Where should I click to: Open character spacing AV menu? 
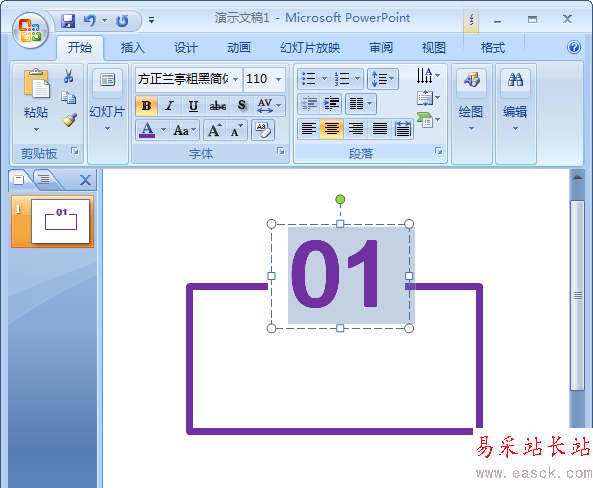pyautogui.click(x=269, y=106)
